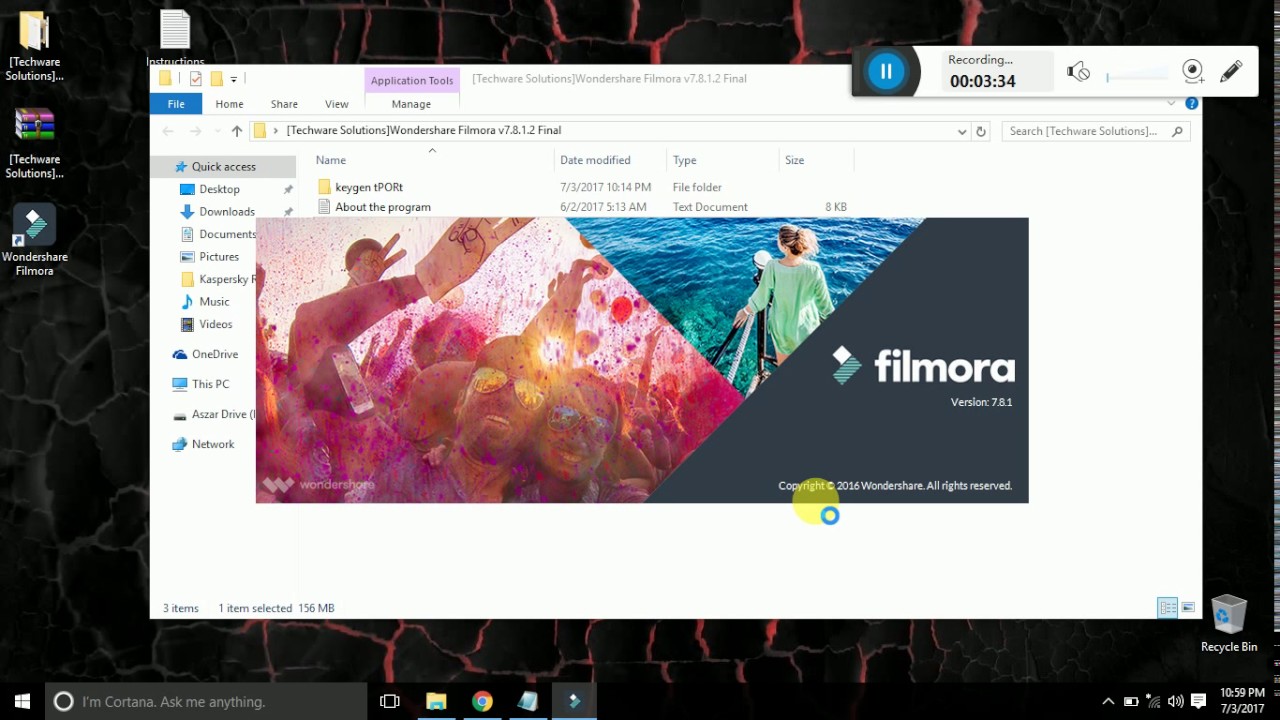The image size is (1280, 720).
Task: Refresh the current folder
Action: click(981, 131)
